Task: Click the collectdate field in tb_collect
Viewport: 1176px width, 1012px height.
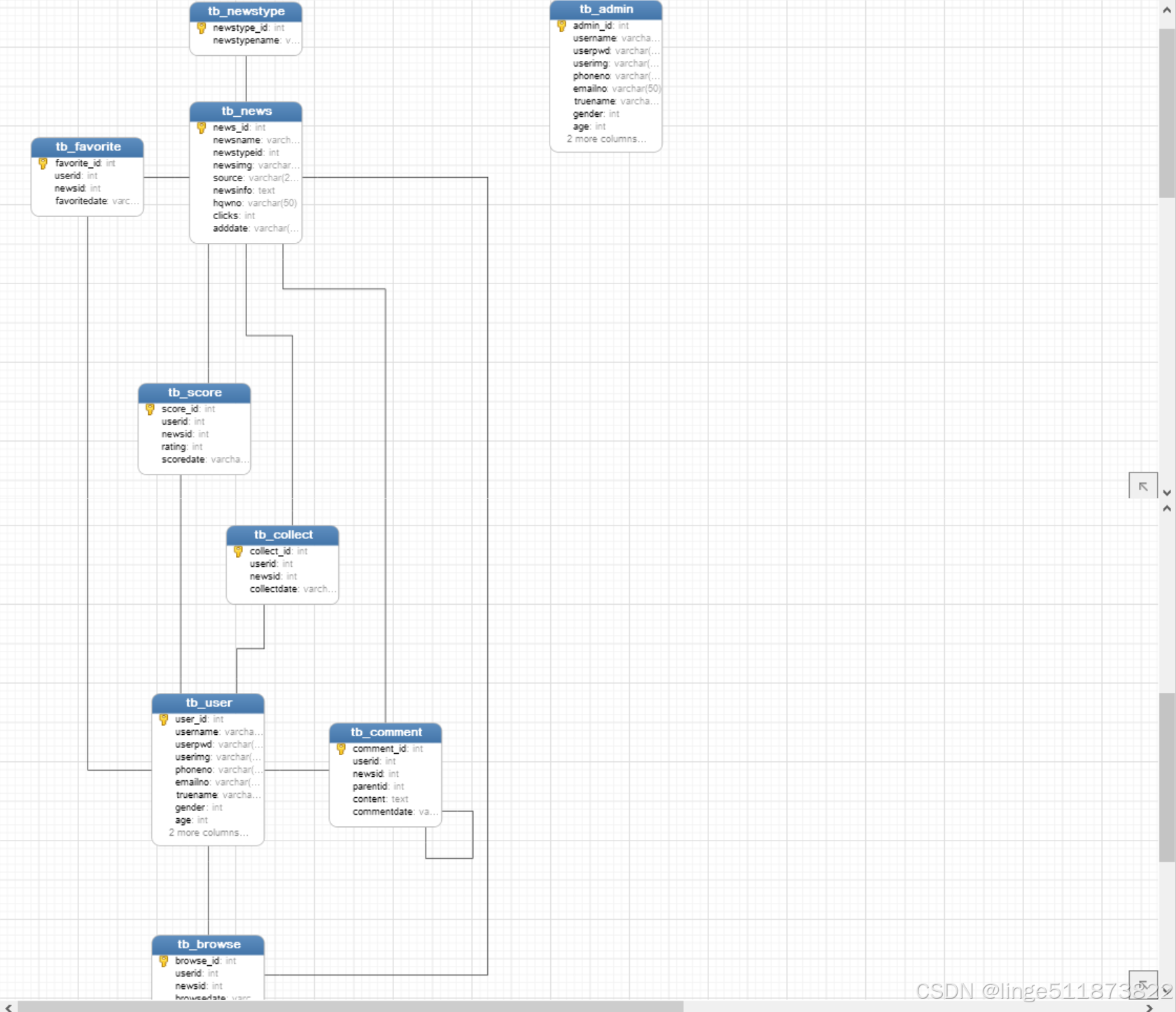Action: (x=273, y=589)
